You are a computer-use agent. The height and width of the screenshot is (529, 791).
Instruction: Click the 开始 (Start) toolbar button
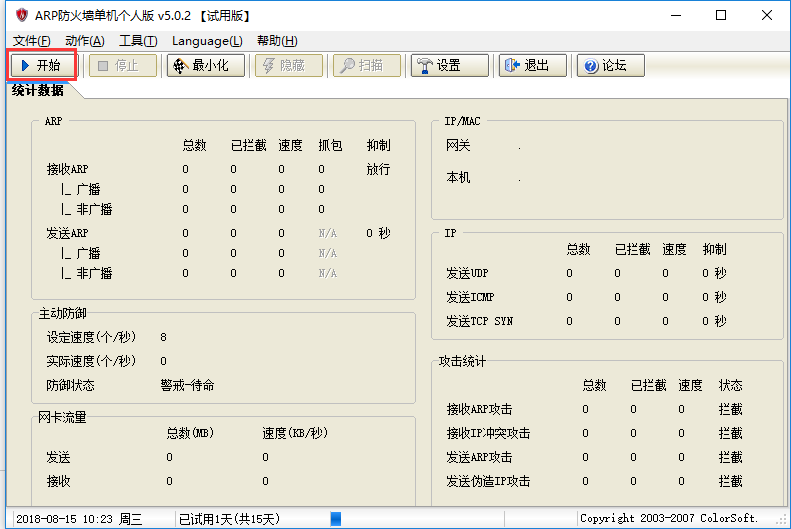coord(42,66)
